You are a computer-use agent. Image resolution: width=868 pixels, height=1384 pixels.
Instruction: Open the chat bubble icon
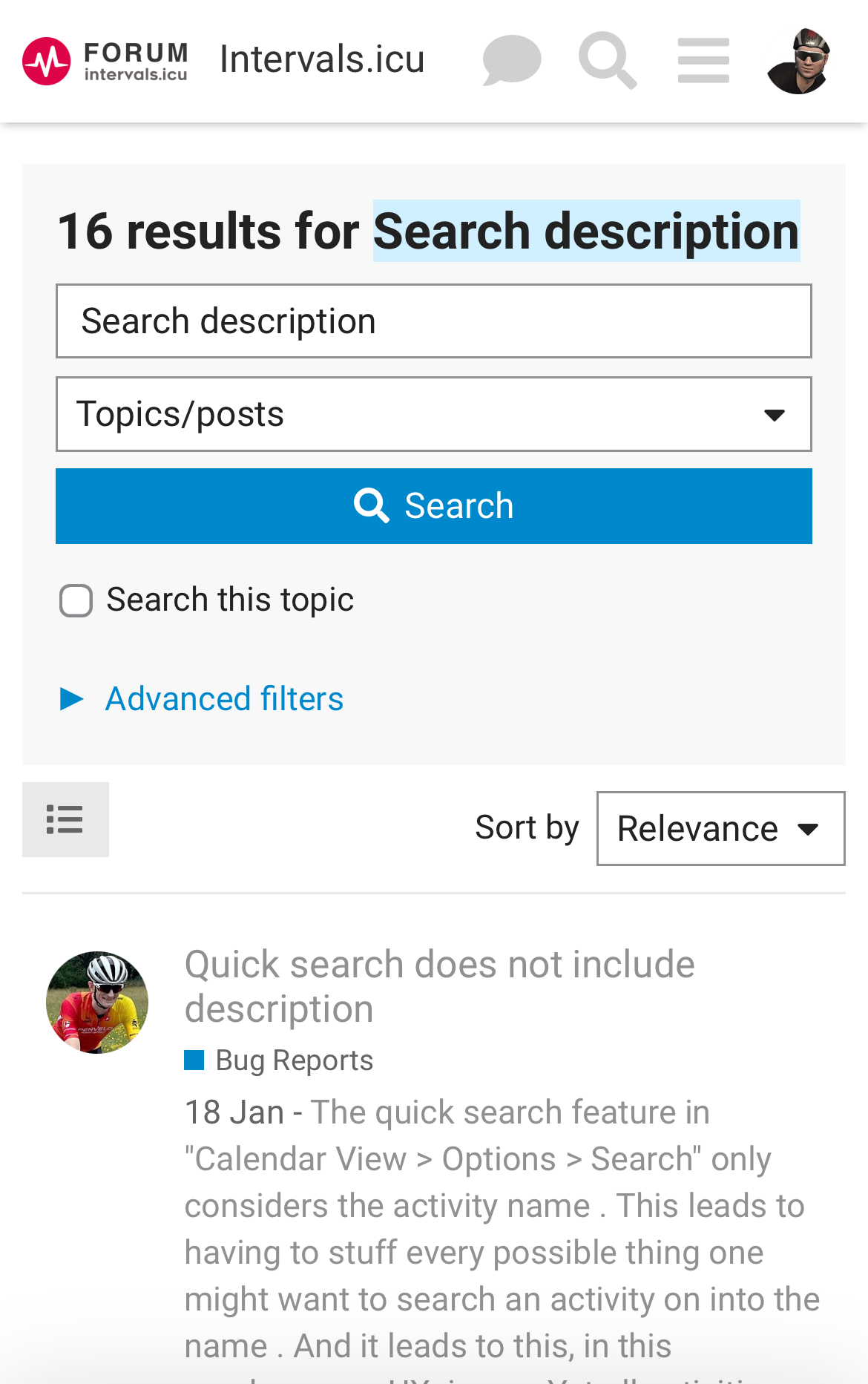pos(511,60)
